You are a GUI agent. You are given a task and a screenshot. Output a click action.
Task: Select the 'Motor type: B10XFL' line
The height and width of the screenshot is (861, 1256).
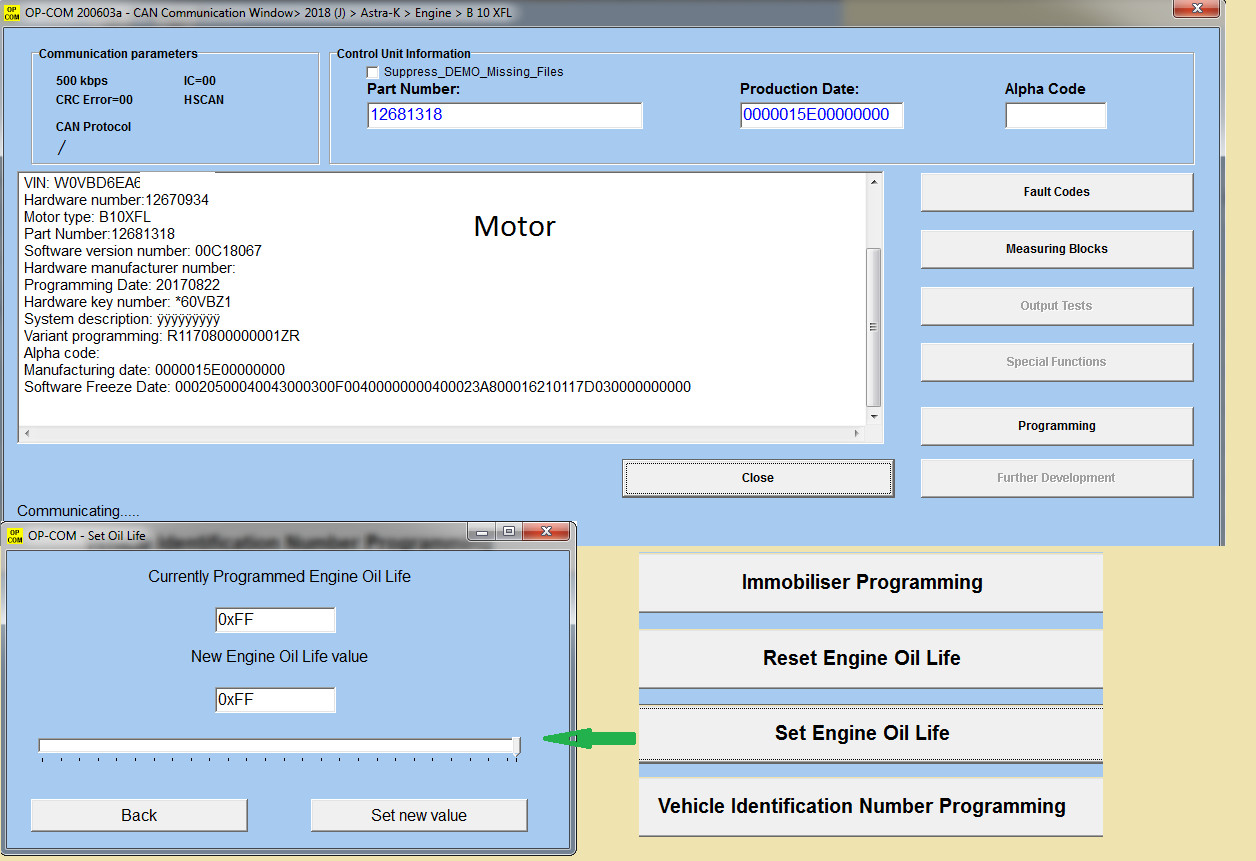pyautogui.click(x=88, y=217)
